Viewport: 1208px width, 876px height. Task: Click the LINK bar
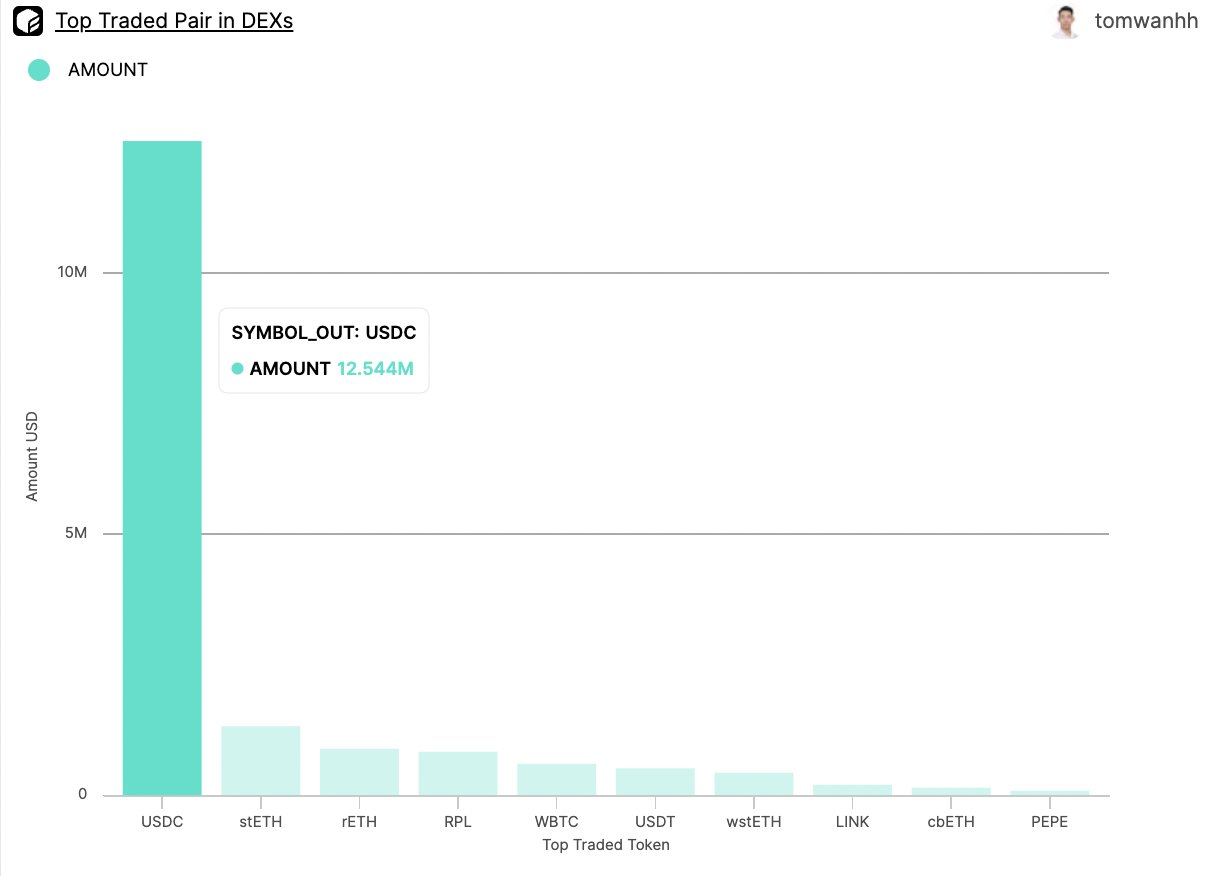852,790
